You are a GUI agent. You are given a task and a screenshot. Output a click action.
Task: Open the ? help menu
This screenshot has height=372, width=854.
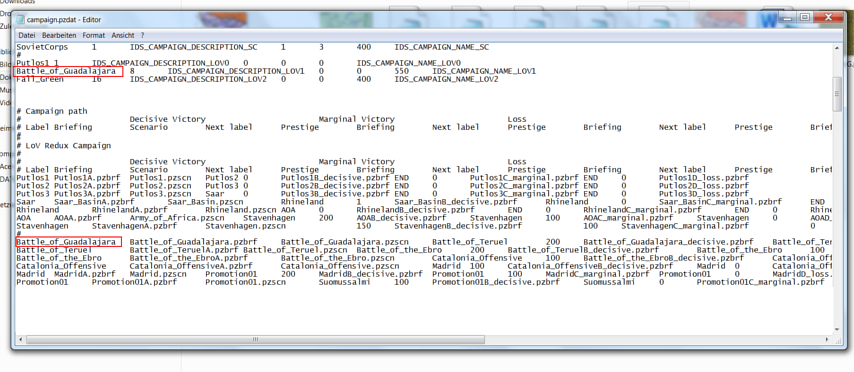(143, 35)
